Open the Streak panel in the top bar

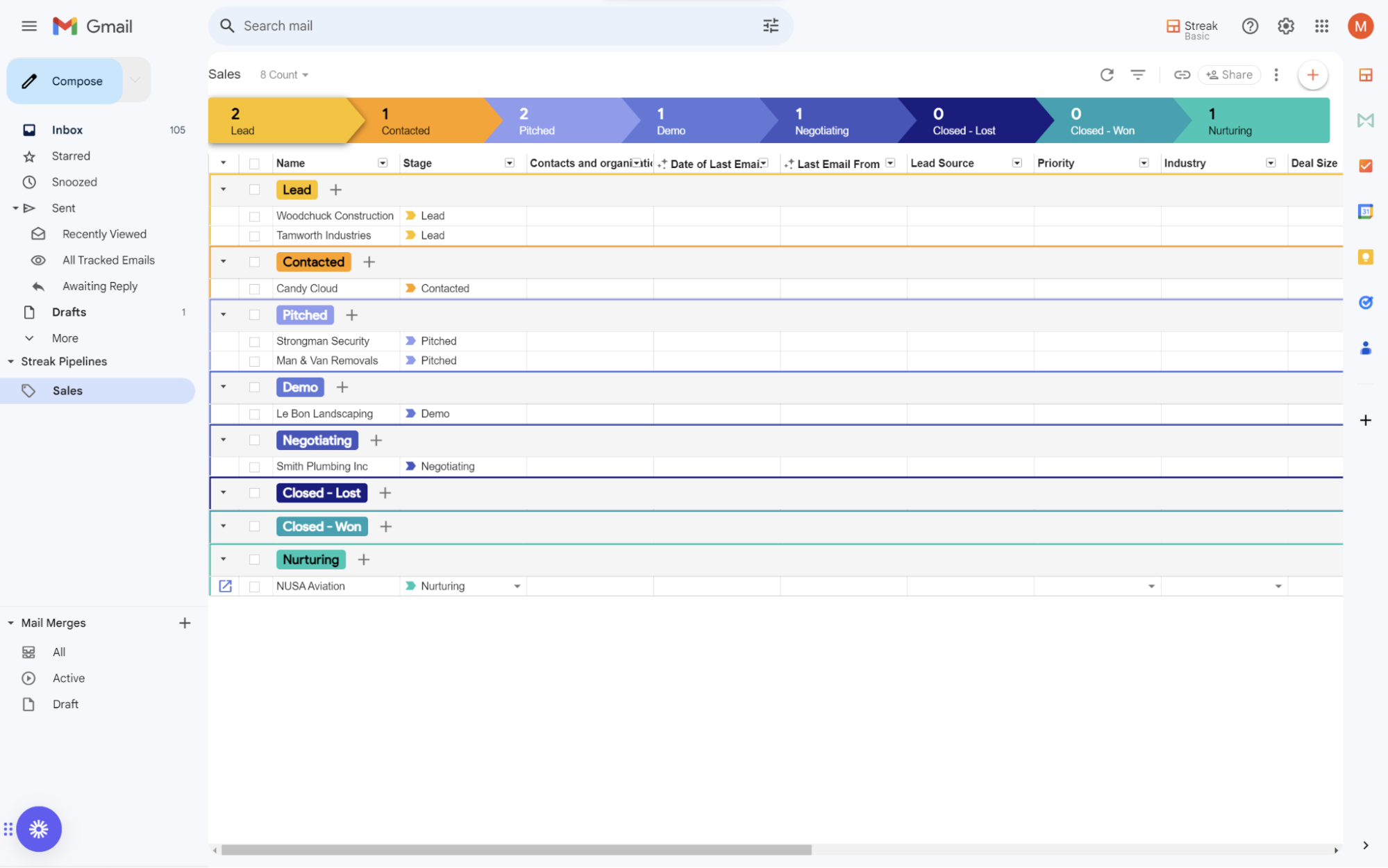[x=1191, y=26]
